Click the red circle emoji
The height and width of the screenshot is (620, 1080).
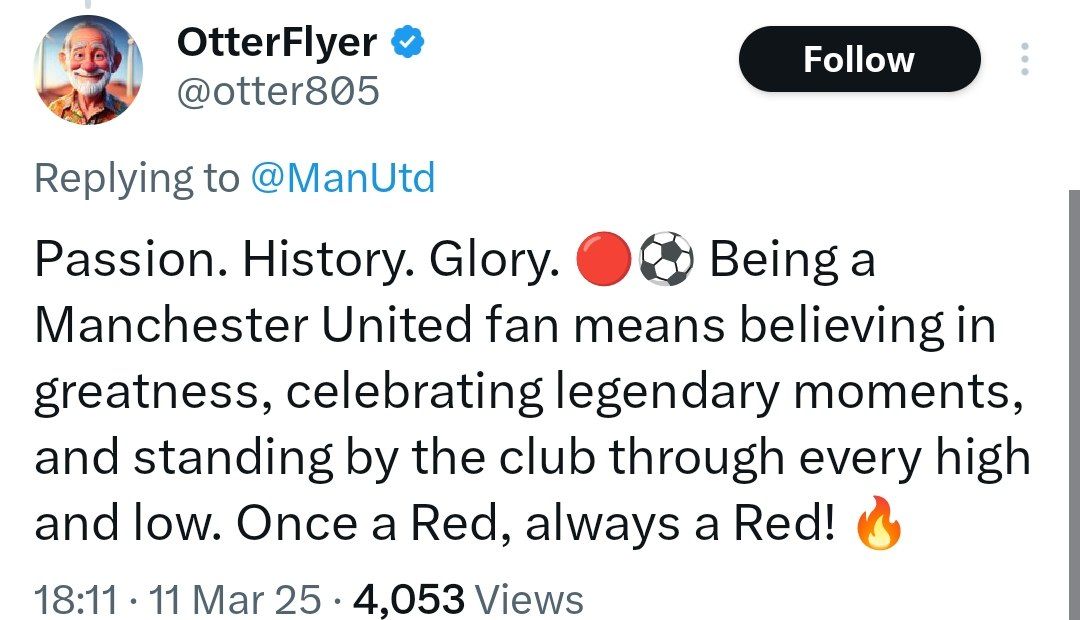click(604, 259)
